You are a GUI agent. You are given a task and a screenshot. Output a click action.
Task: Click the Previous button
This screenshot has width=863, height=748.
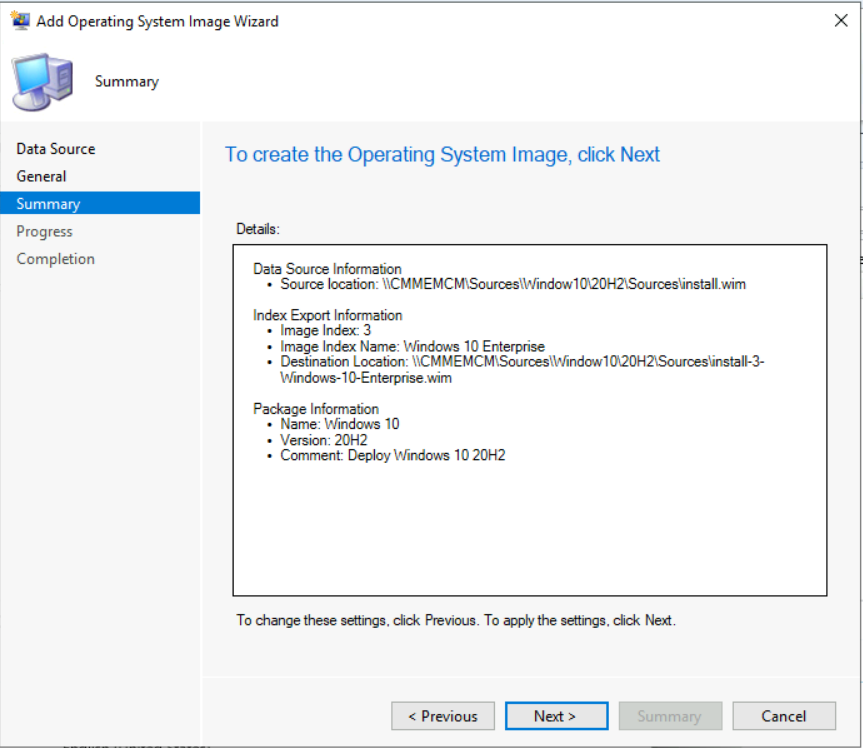coord(443,716)
